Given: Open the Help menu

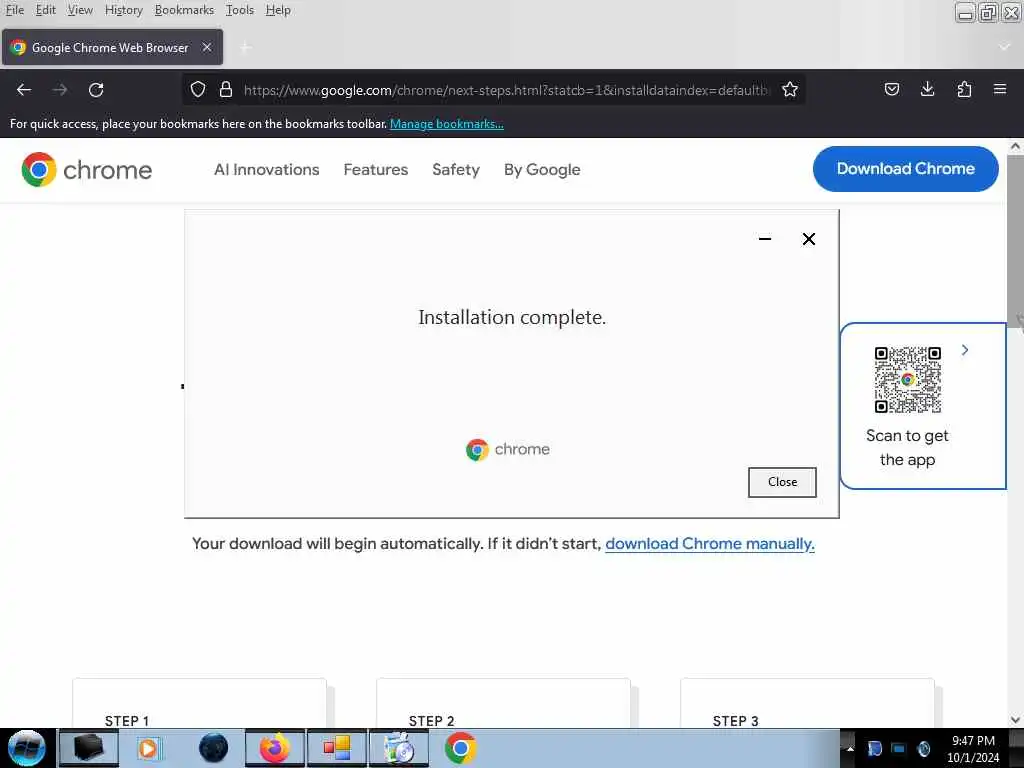Looking at the screenshot, I should [x=278, y=10].
